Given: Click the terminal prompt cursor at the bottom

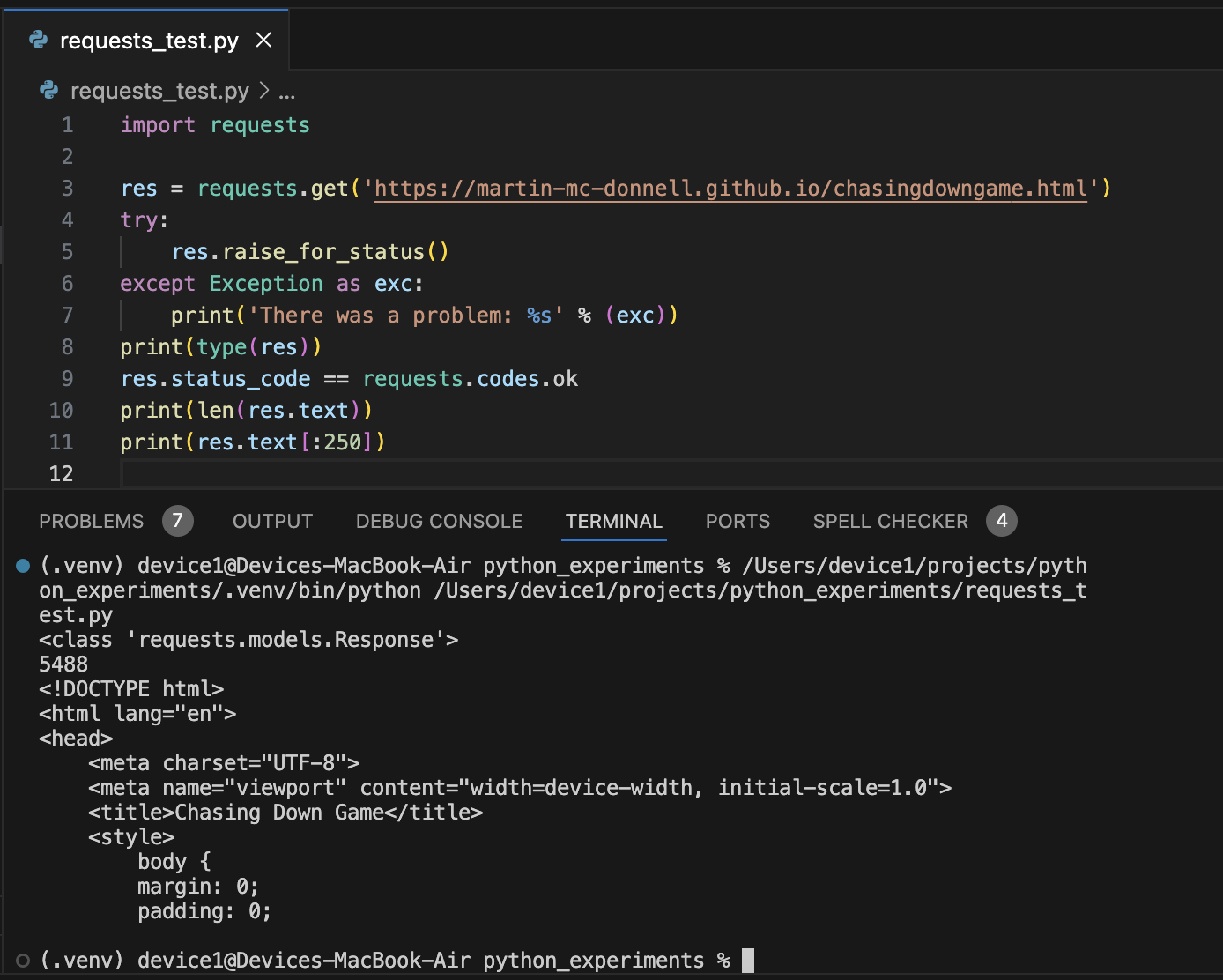Looking at the screenshot, I should (747, 961).
